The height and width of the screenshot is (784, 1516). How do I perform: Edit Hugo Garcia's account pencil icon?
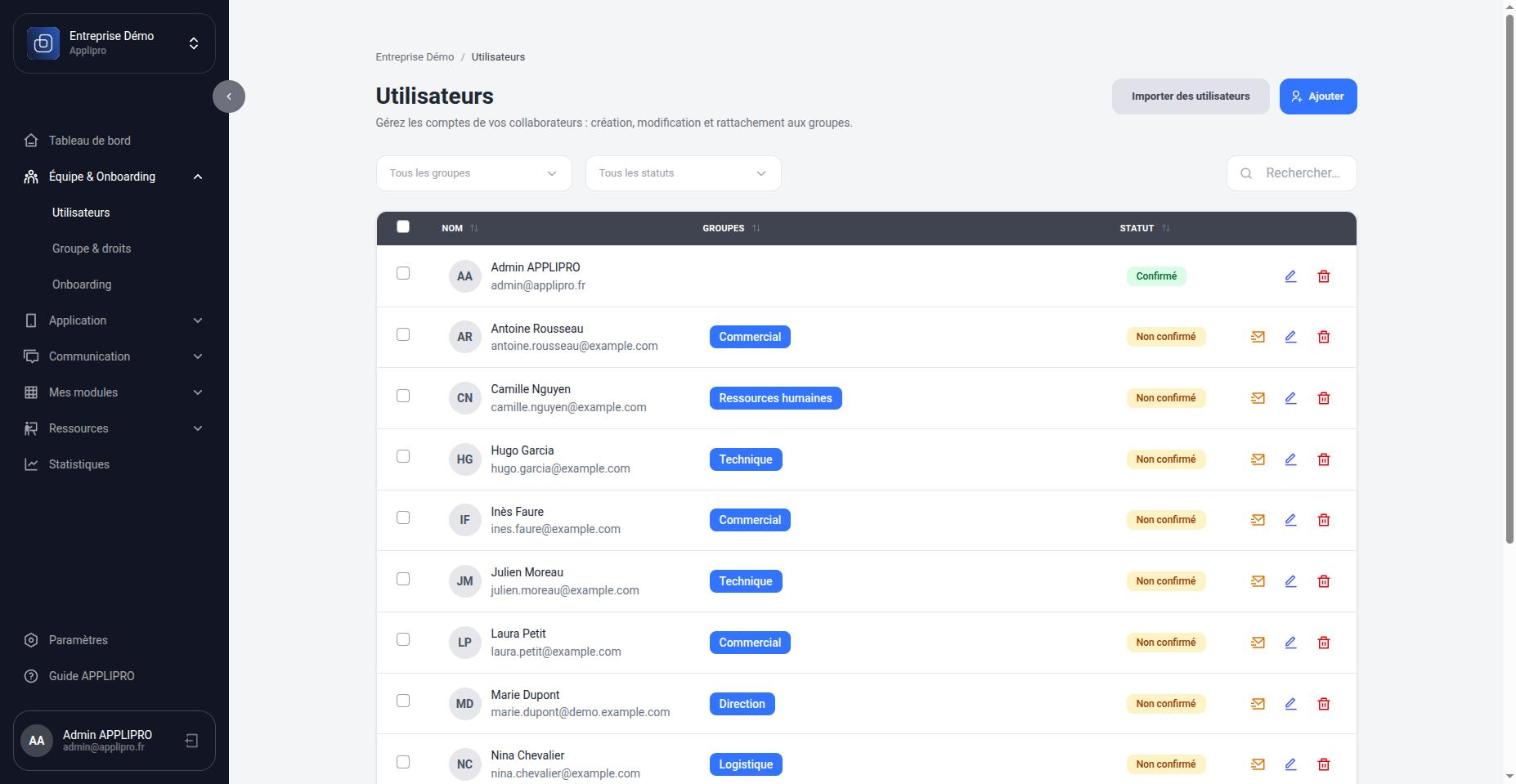[x=1290, y=459]
